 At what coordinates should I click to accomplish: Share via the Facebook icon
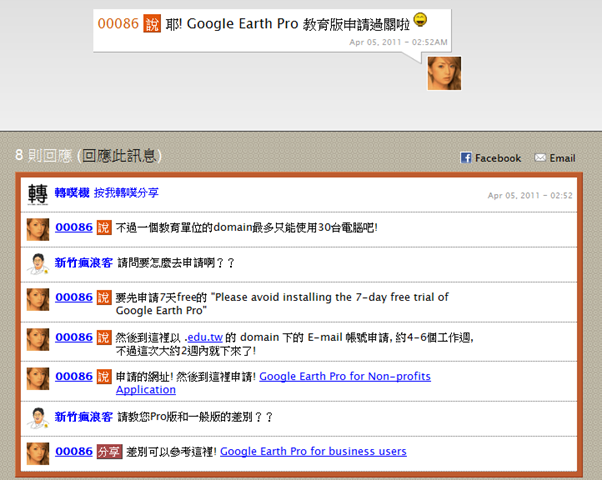point(466,158)
